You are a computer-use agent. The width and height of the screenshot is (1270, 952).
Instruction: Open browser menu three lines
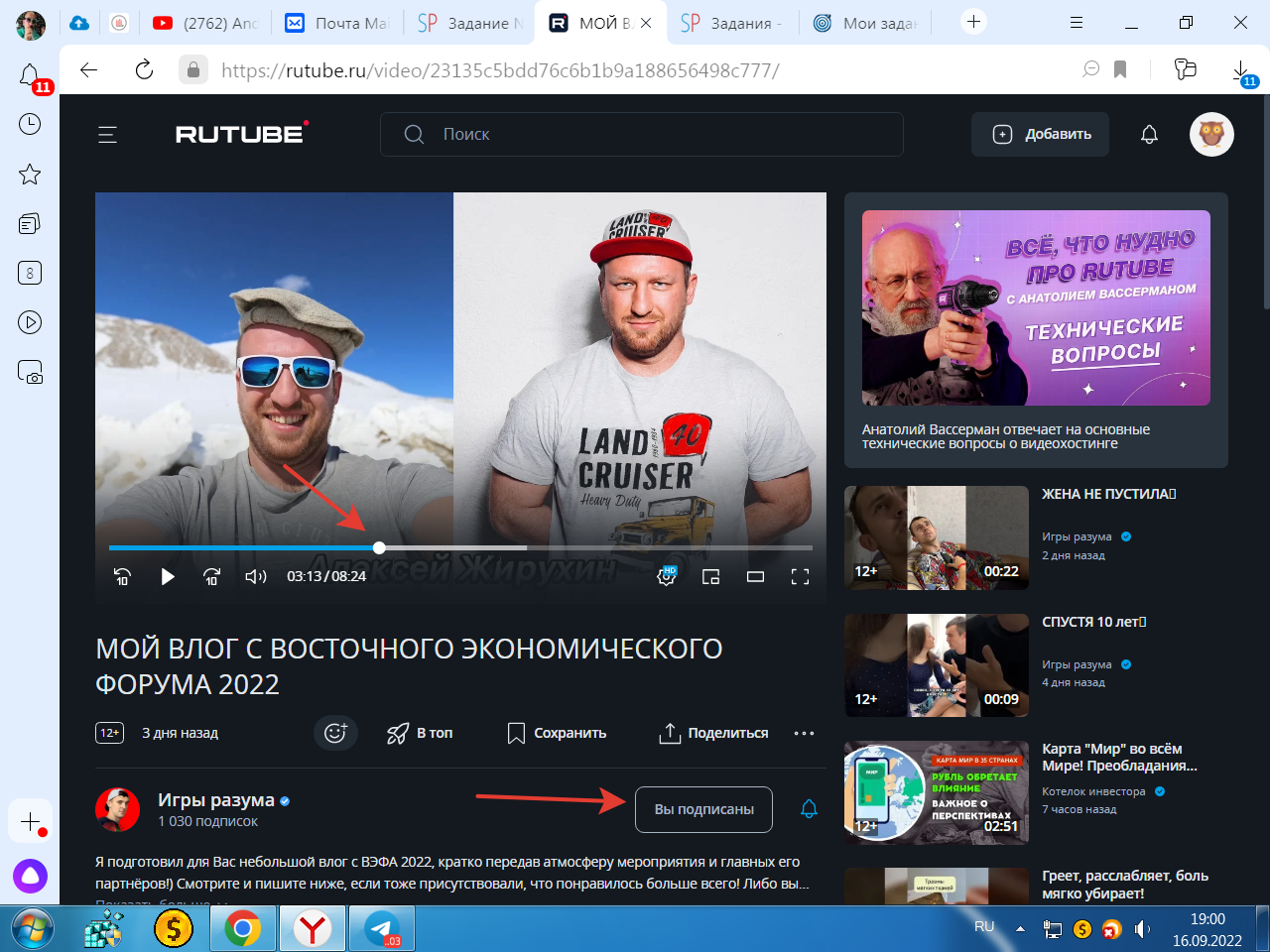pyautogui.click(x=1076, y=22)
